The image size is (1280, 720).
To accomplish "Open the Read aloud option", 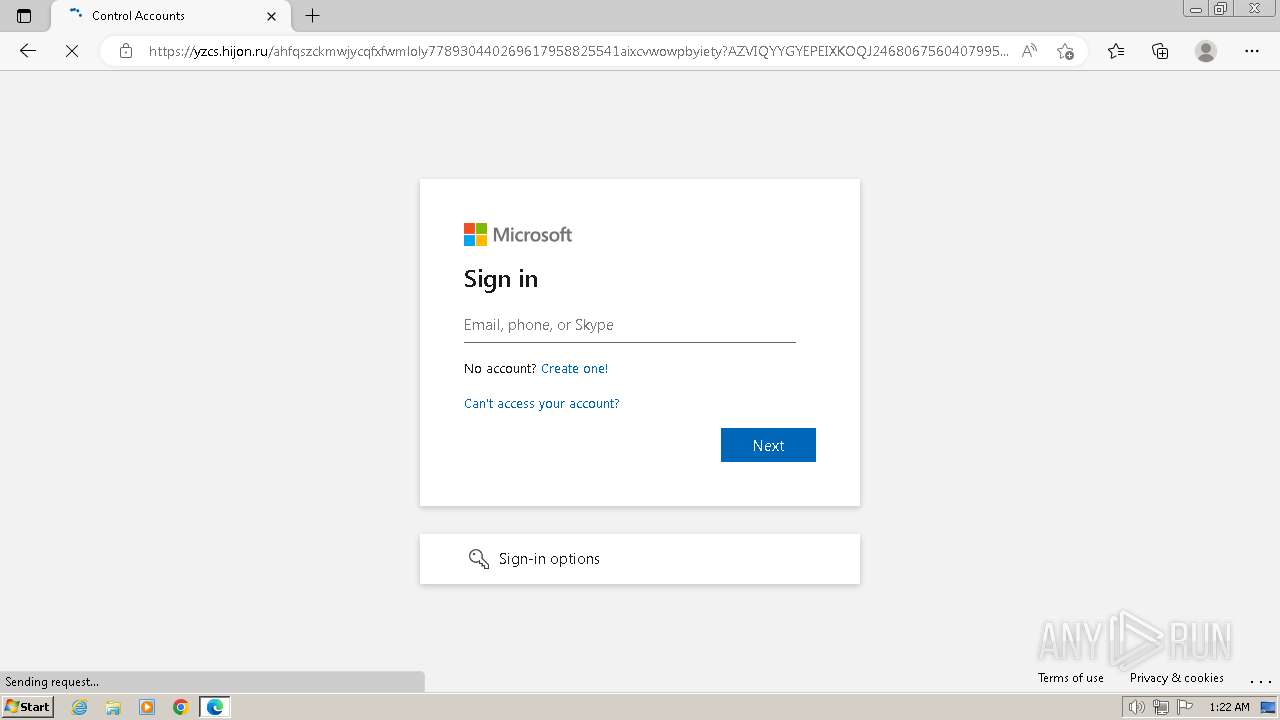I will (x=1029, y=51).
